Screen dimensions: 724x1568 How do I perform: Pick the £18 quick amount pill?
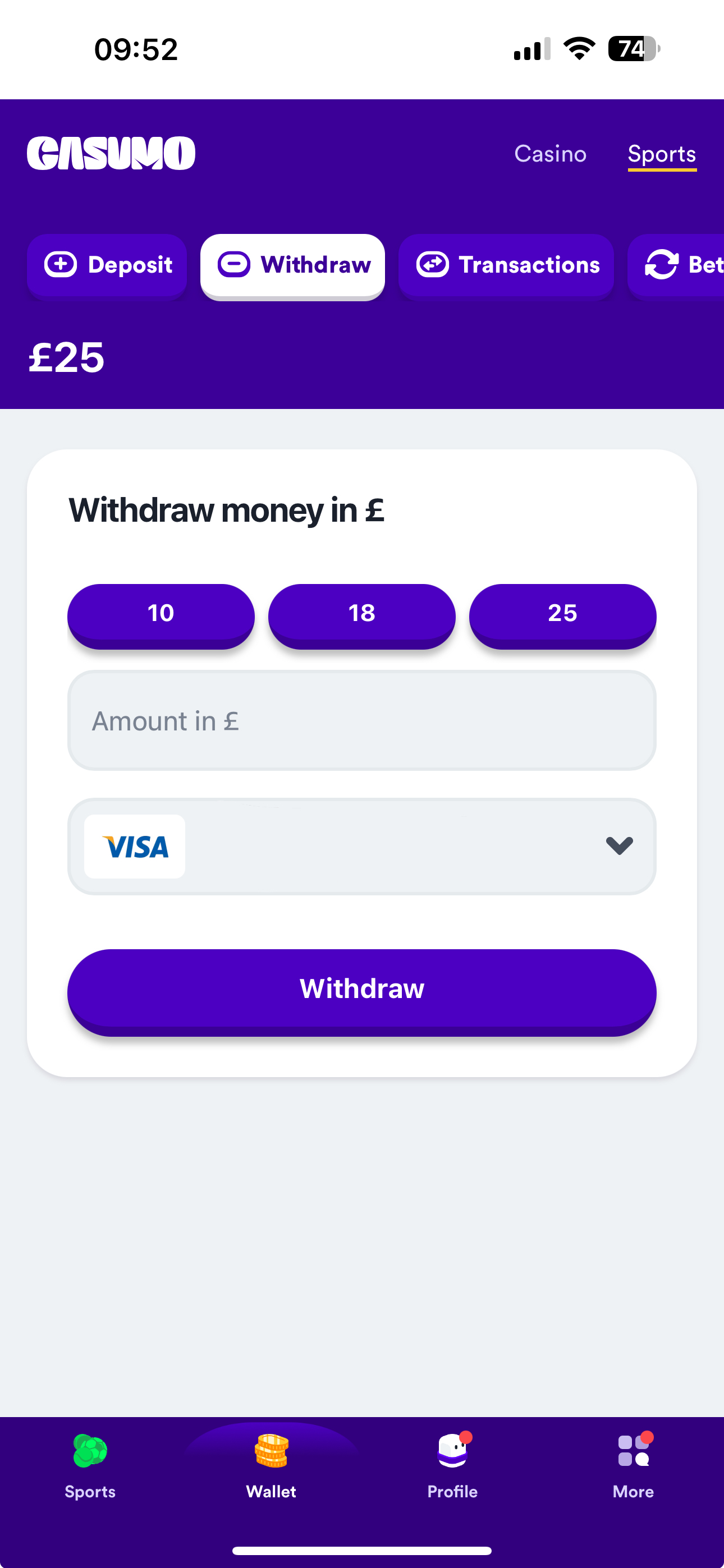click(x=361, y=614)
